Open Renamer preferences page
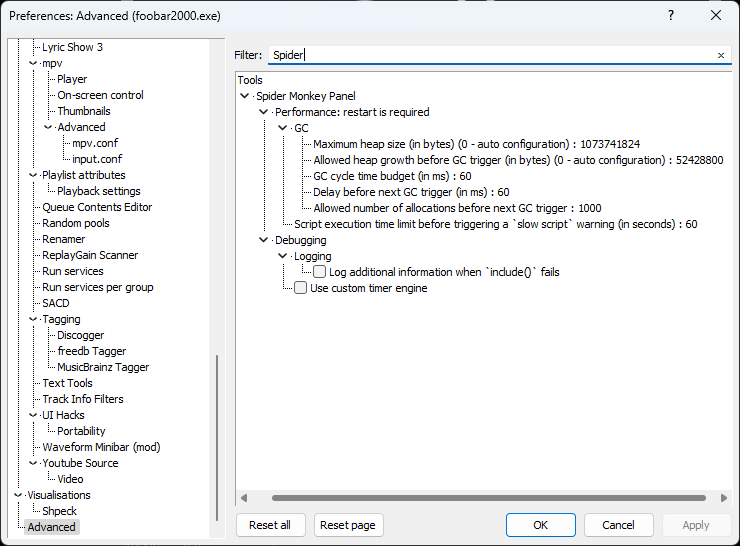Viewport: 740px width, 546px height. click(x=64, y=239)
